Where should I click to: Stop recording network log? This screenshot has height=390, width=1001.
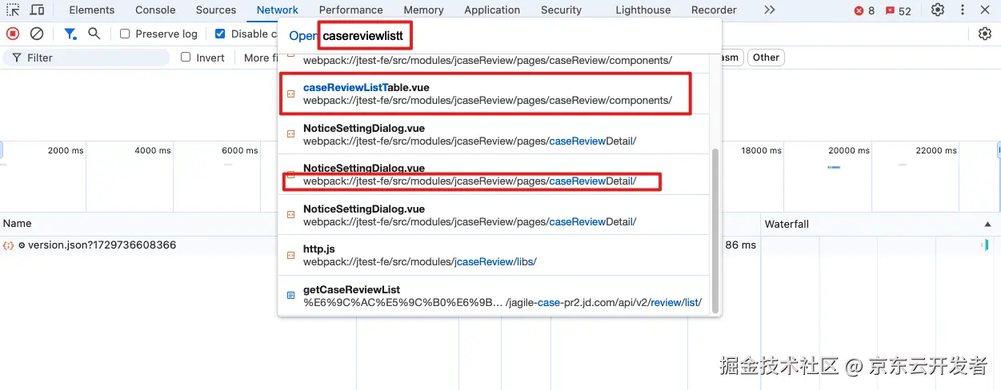pyautogui.click(x=13, y=34)
